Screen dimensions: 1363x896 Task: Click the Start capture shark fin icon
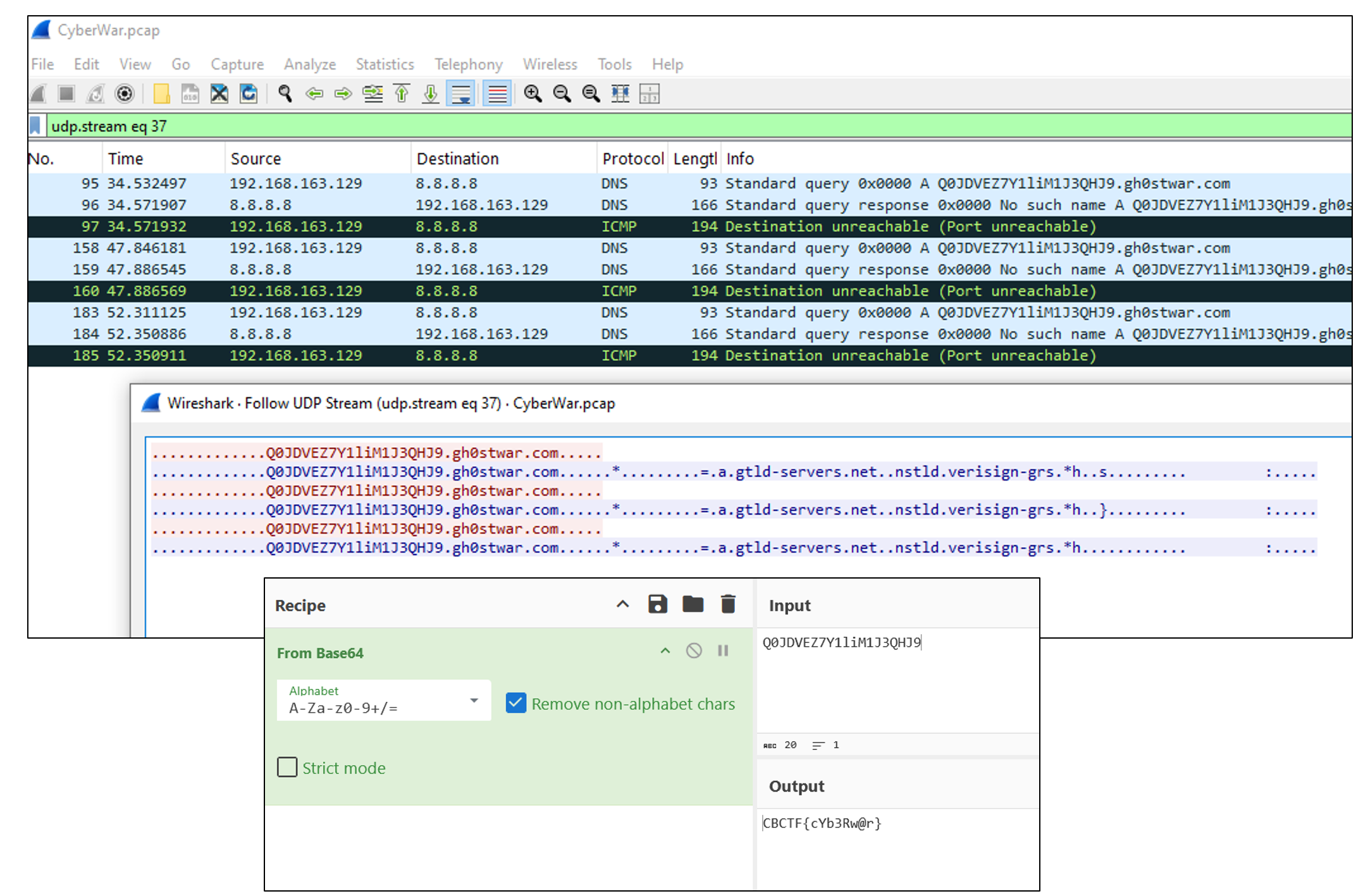coord(39,94)
